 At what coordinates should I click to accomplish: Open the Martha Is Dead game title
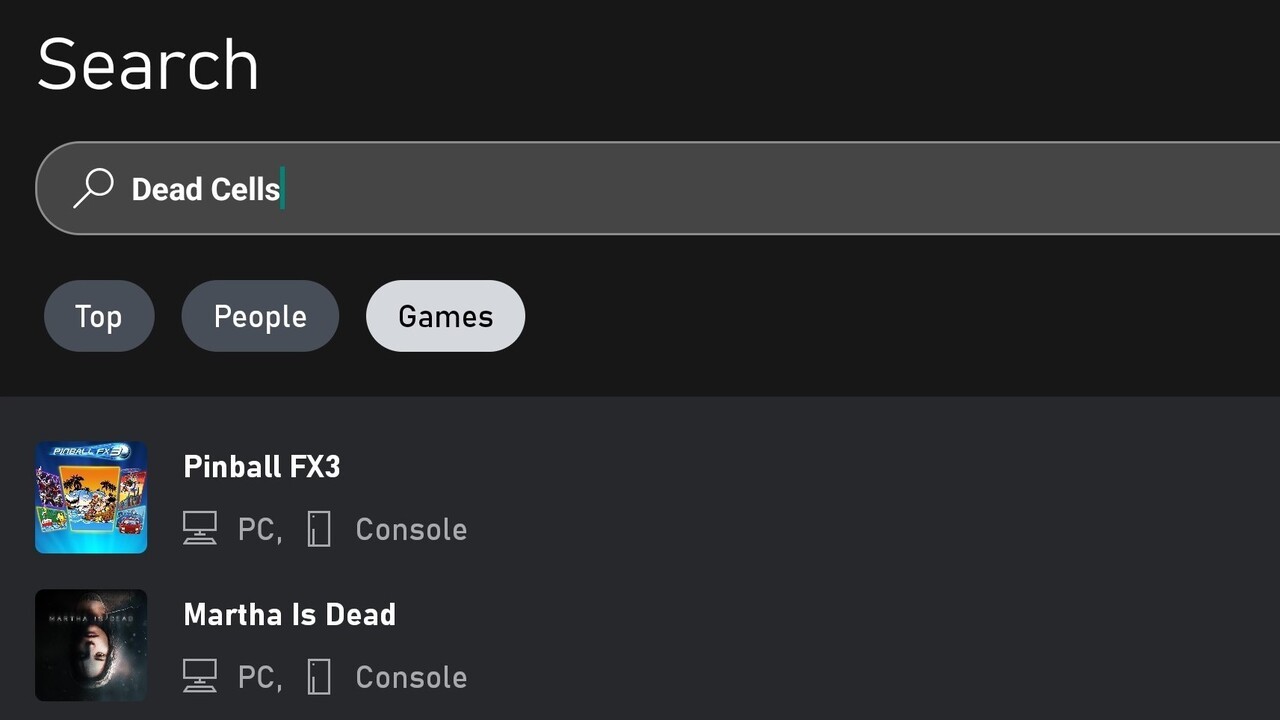pos(290,614)
